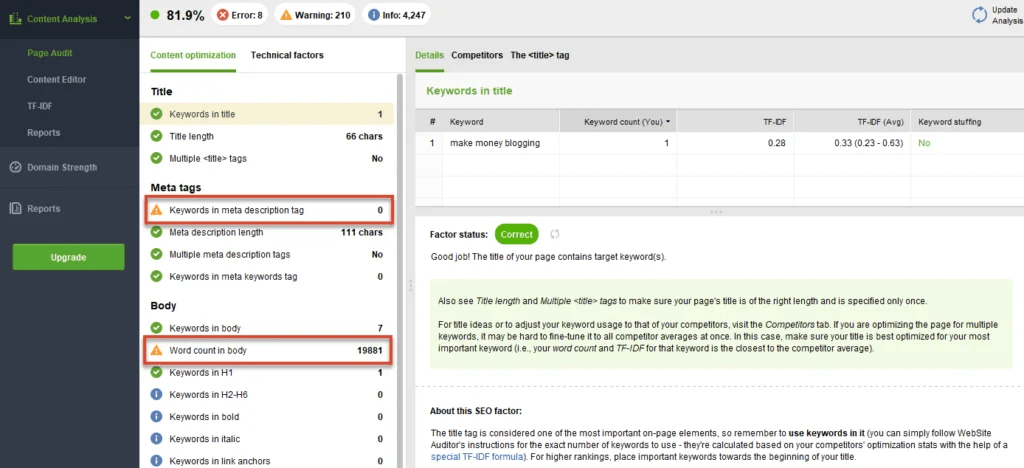Click the Warning: 210 triangle badge

pyautogui.click(x=286, y=14)
